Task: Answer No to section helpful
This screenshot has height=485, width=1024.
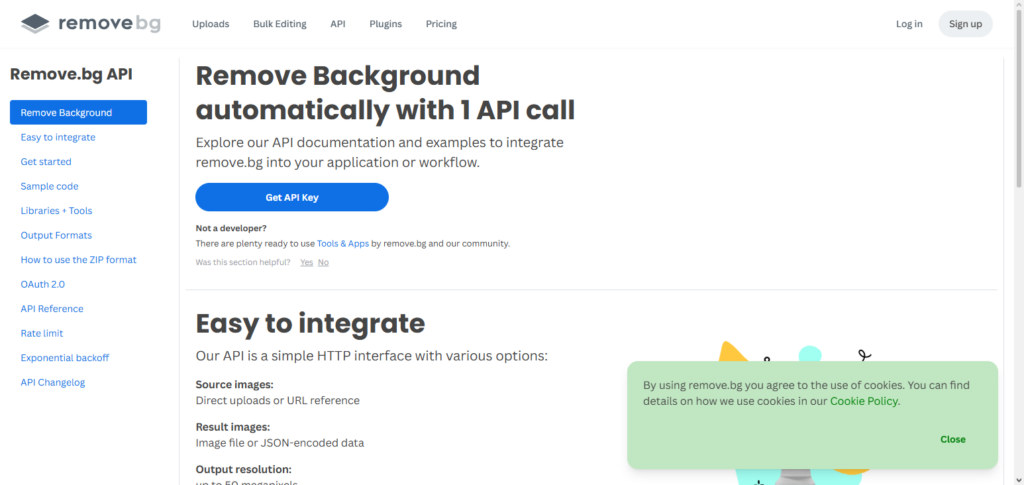Action: 323,262
